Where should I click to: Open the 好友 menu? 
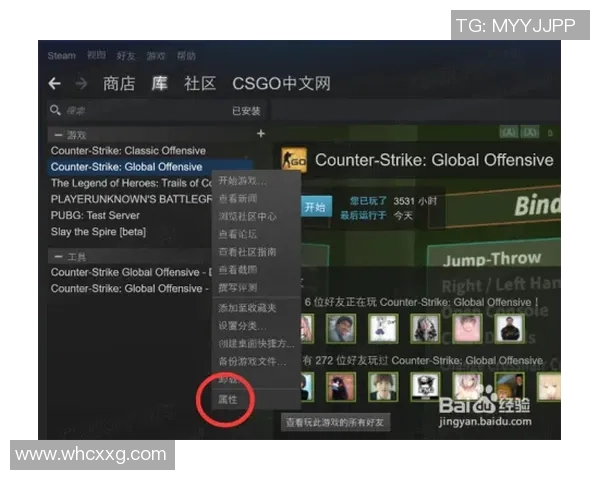coord(126,56)
